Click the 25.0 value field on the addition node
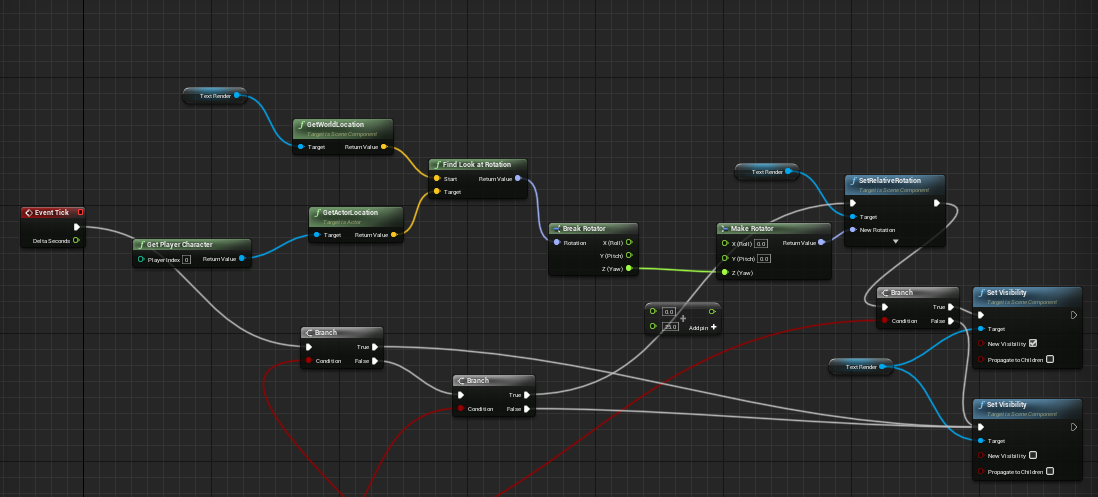The height and width of the screenshot is (497, 1098). 670,327
